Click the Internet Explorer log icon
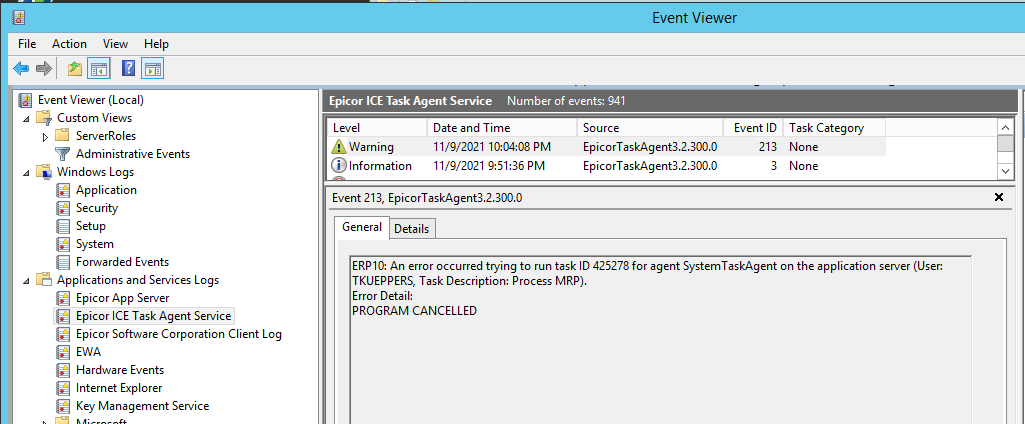The width and height of the screenshot is (1025, 424). coord(63,388)
